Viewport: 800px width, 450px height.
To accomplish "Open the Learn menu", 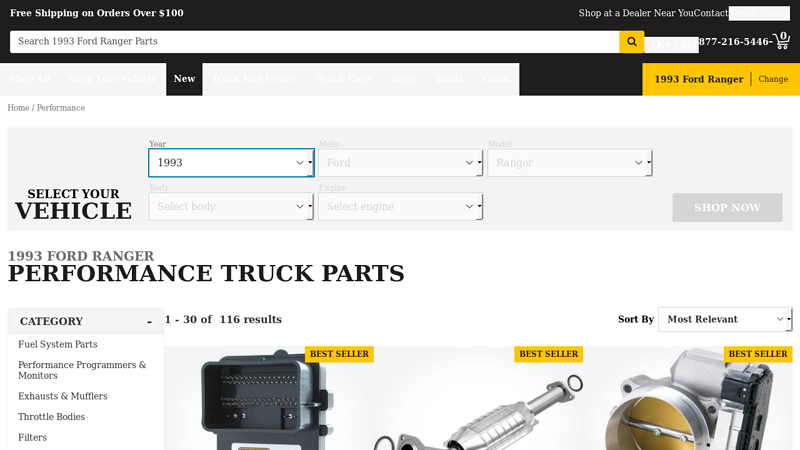I will (x=495, y=79).
